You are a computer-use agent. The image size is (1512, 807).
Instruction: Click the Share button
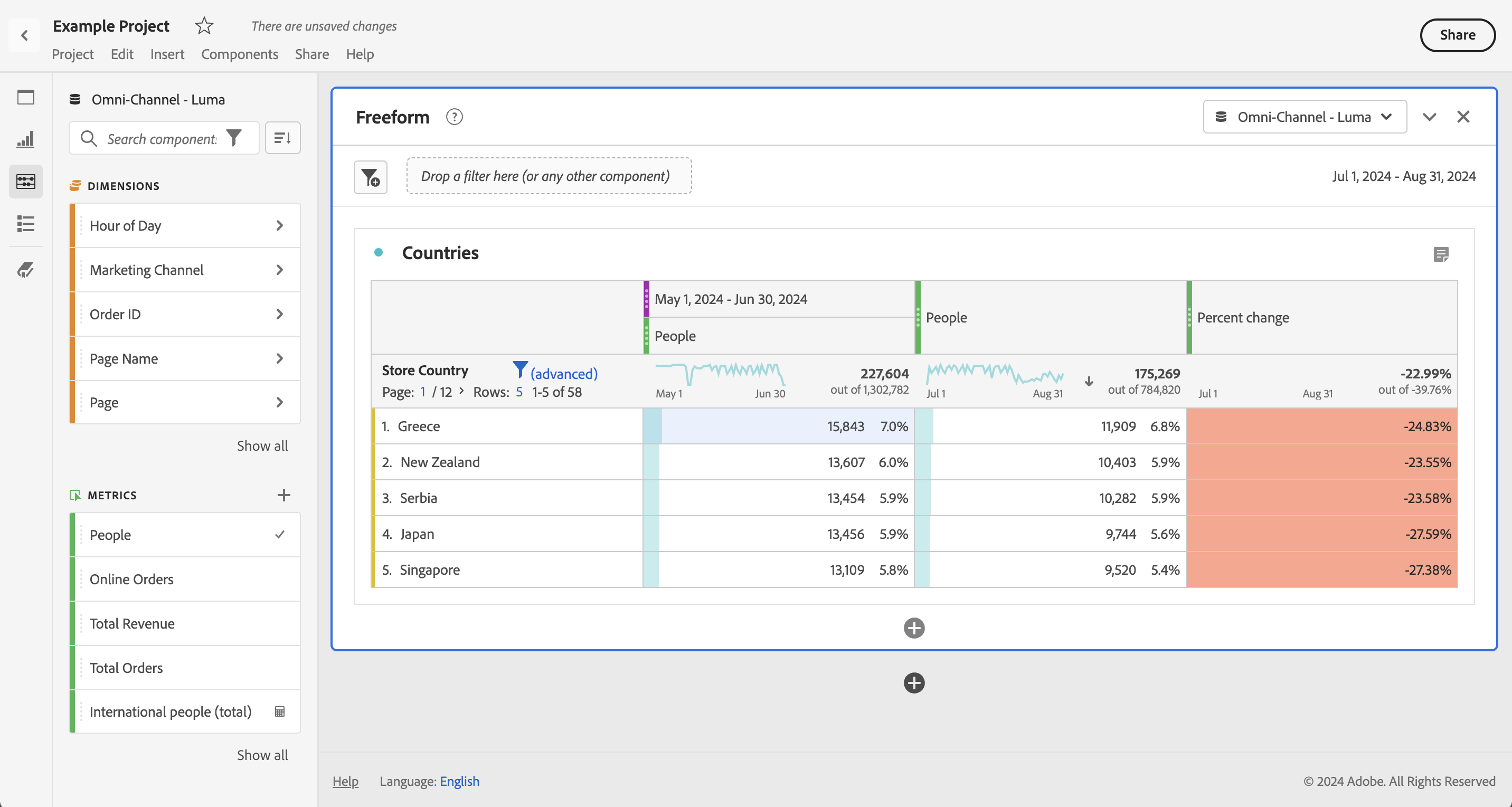pyautogui.click(x=1457, y=35)
